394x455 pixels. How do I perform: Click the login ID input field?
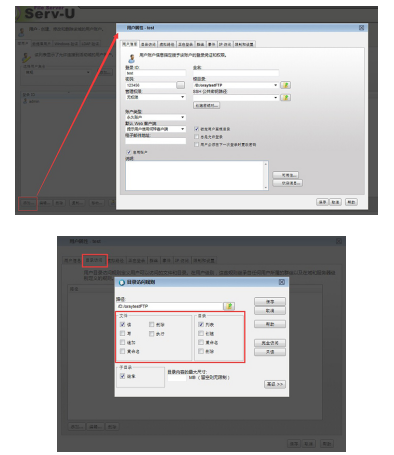click(x=155, y=73)
